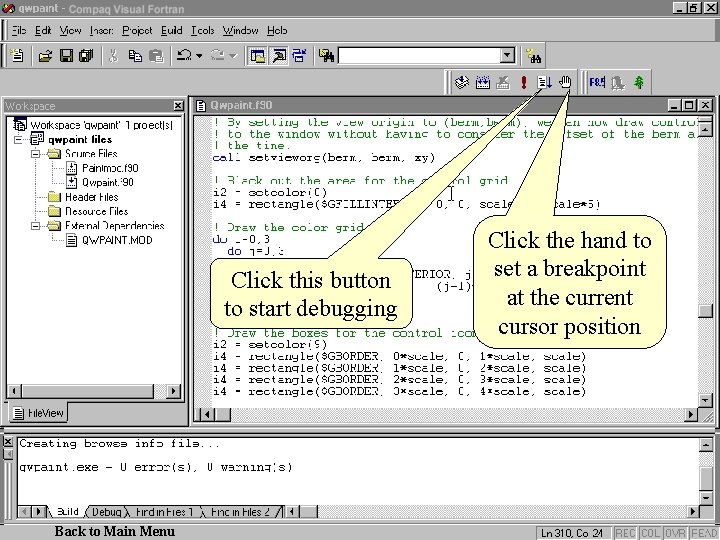The height and width of the screenshot is (540, 720).
Task: Toggle the Workspace window toolbar button
Action: point(258,56)
